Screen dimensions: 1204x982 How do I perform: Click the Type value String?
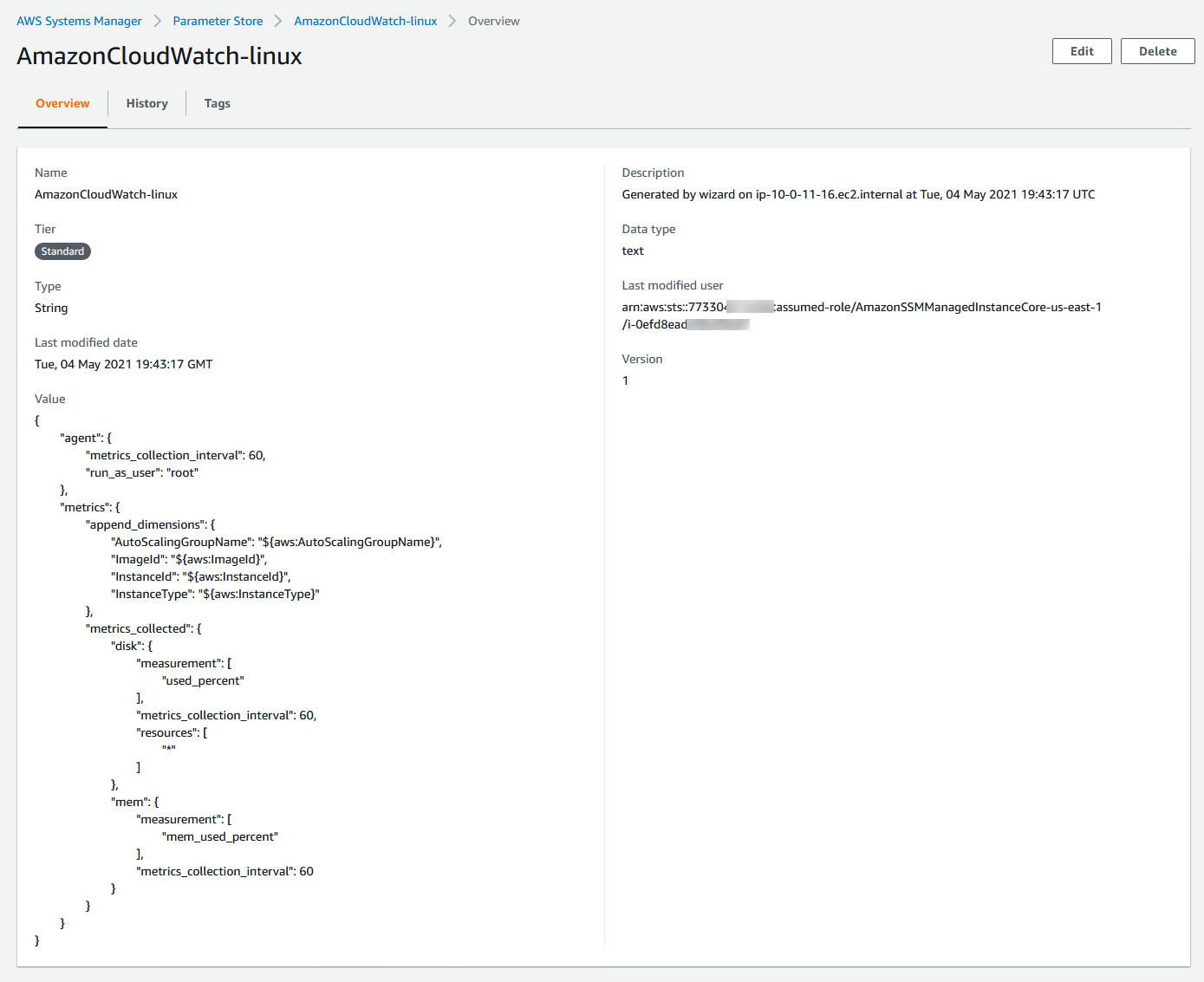click(x=51, y=308)
